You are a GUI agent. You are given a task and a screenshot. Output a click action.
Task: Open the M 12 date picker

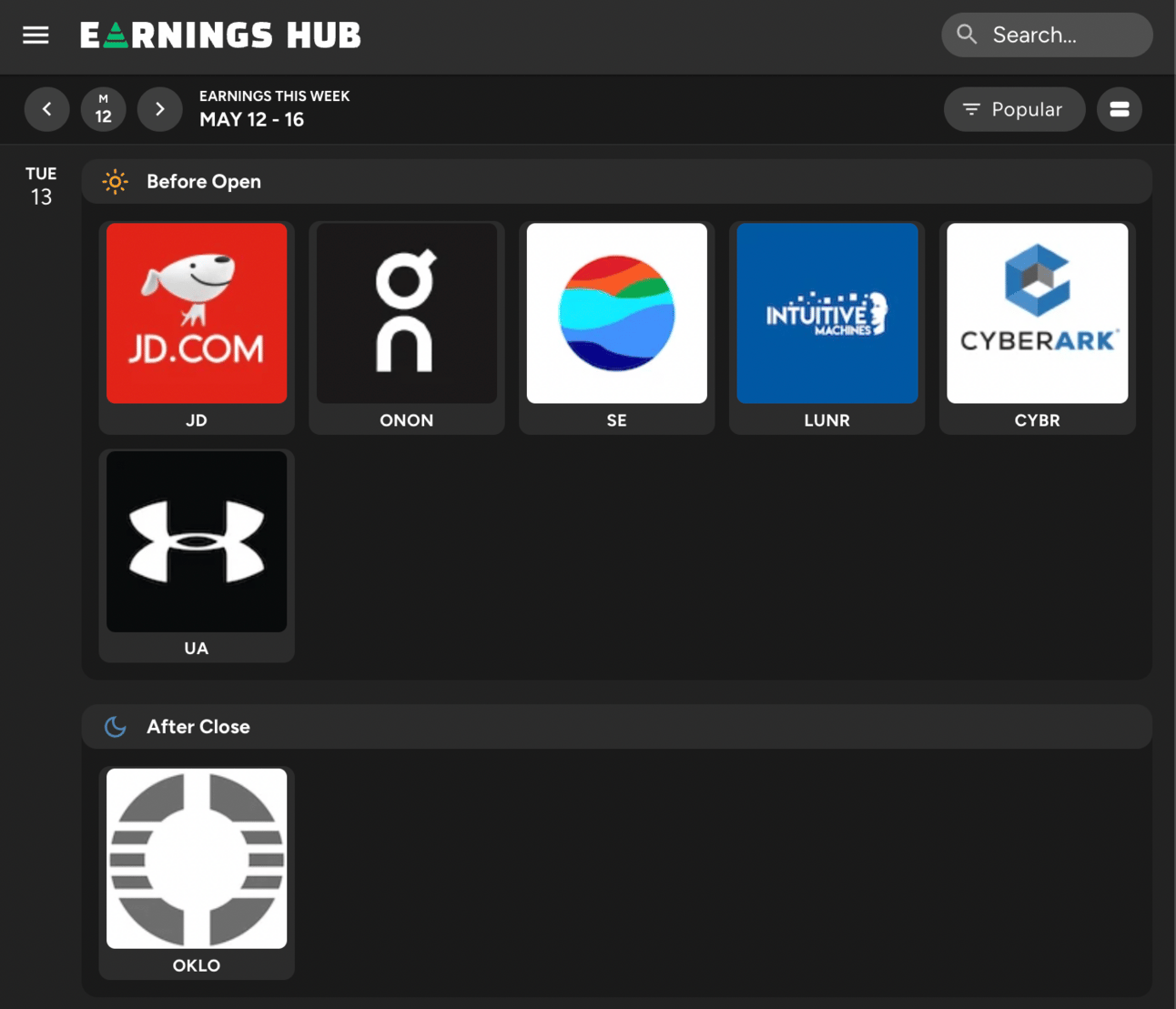coord(104,109)
